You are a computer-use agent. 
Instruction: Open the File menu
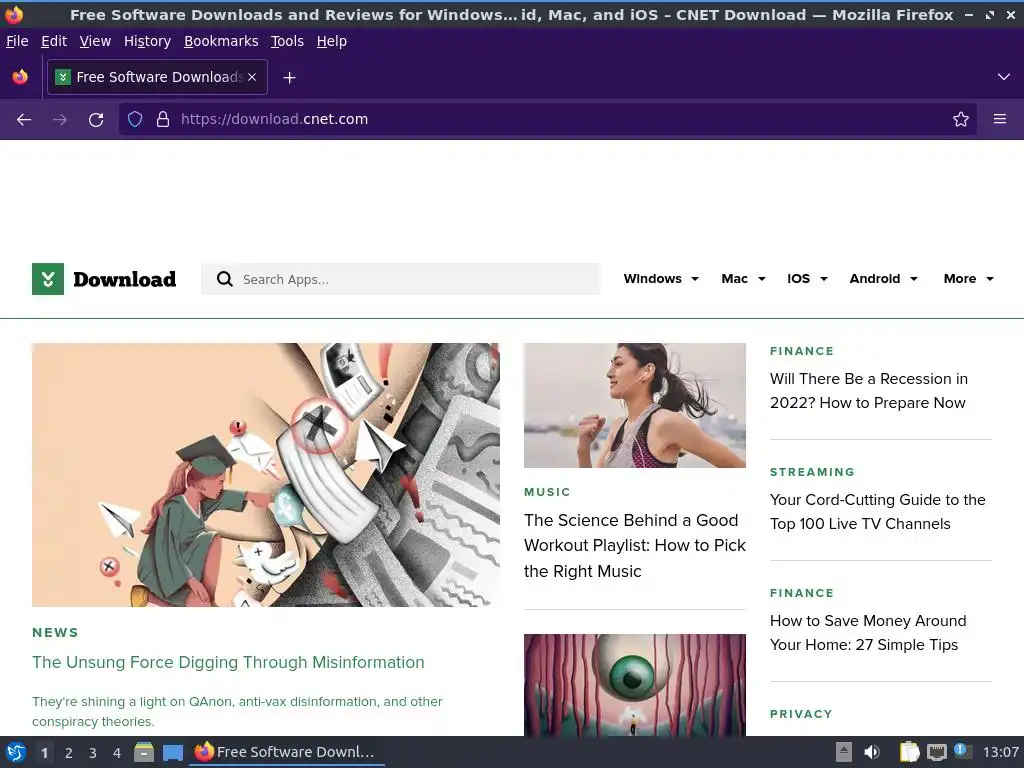point(17,41)
